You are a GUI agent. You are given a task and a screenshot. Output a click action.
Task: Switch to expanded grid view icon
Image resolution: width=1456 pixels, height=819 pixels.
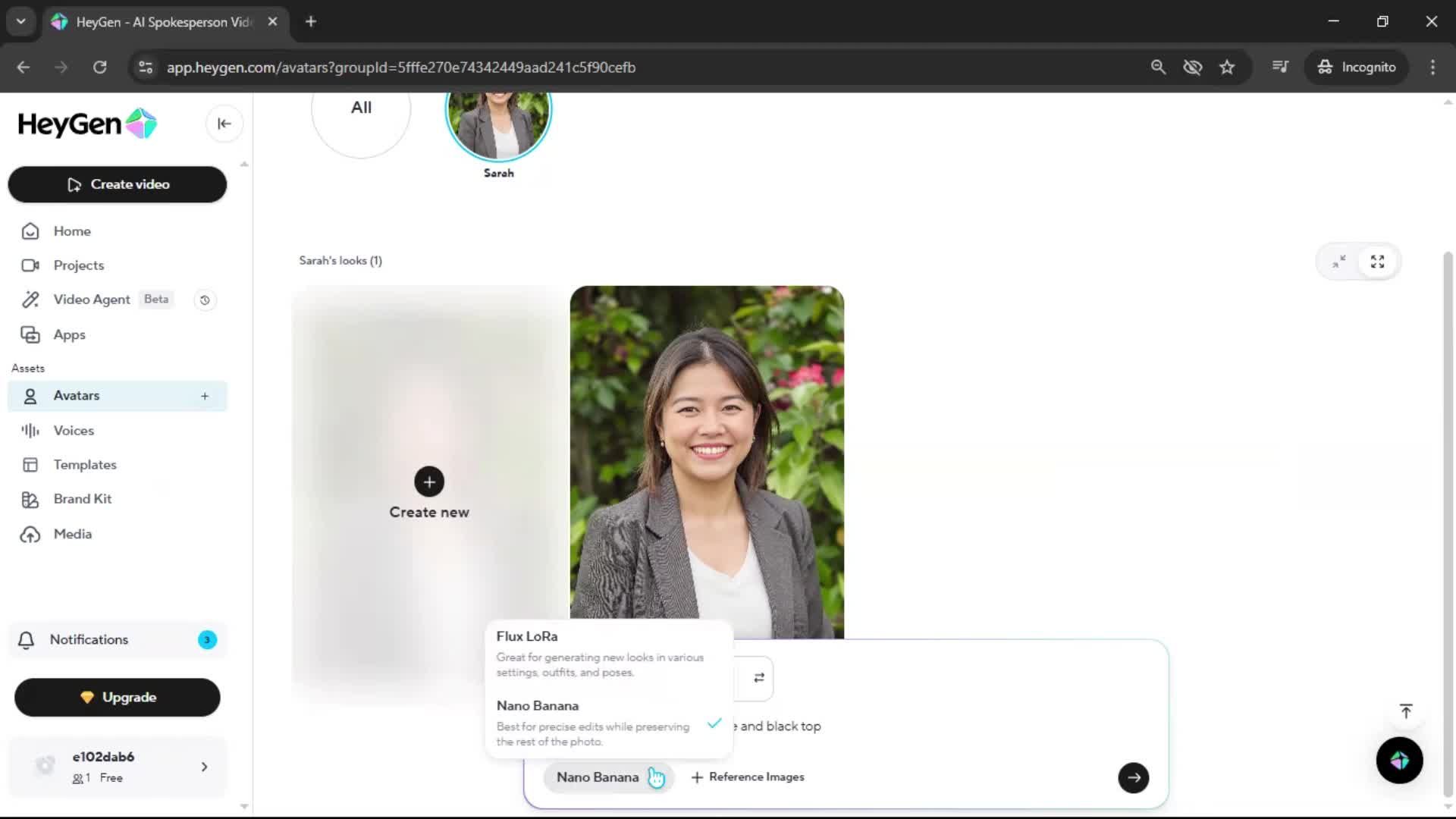tap(1377, 262)
